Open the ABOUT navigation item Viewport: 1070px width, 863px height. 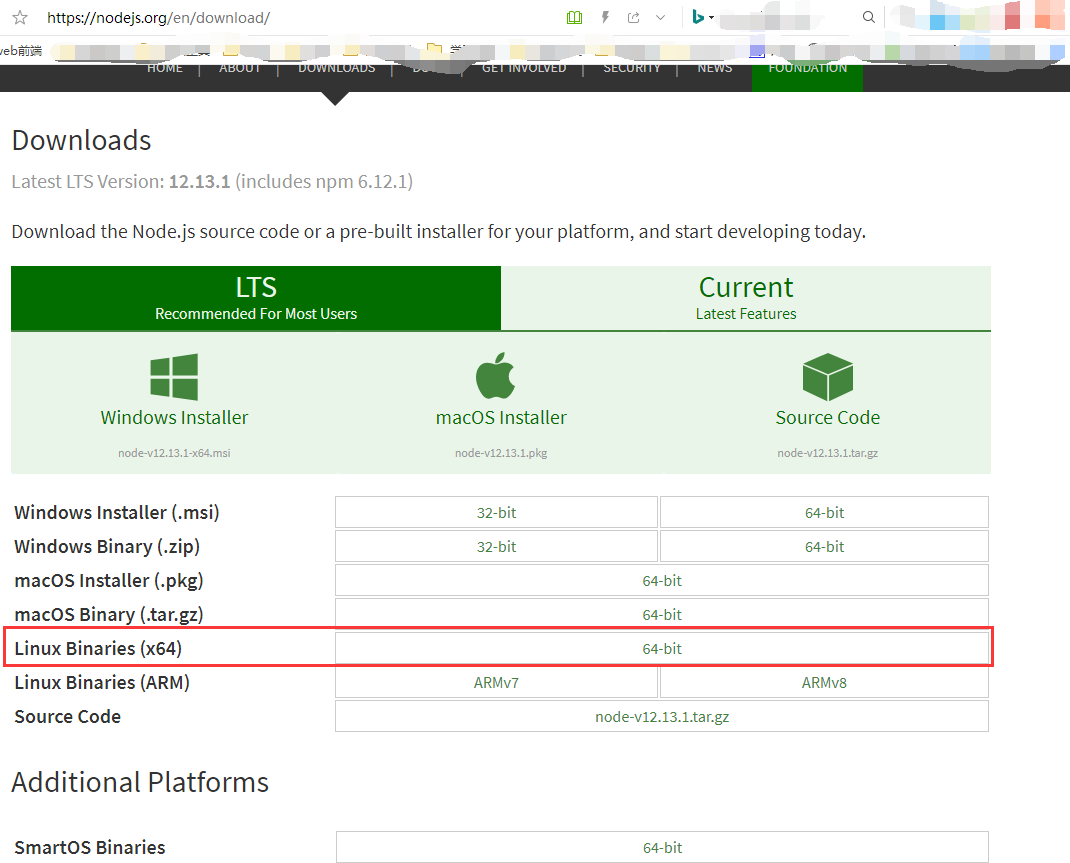click(x=240, y=68)
